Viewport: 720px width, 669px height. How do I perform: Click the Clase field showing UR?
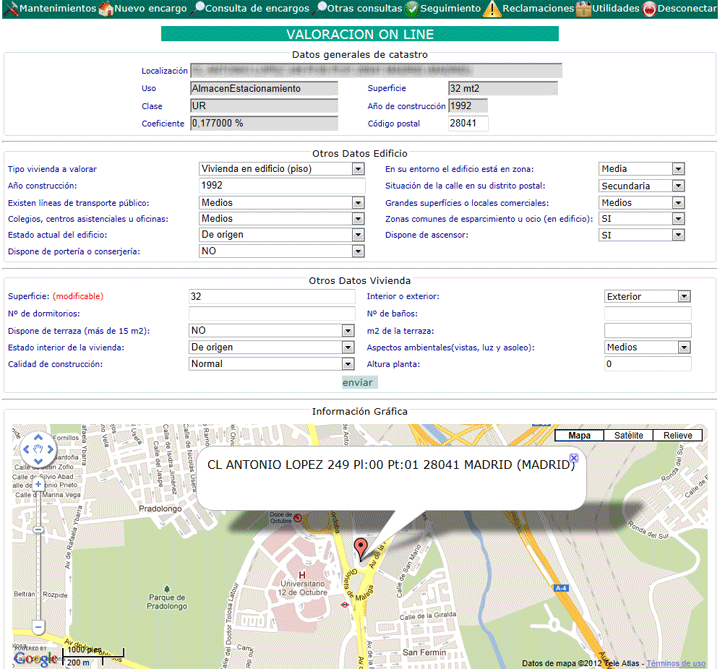coord(264,106)
